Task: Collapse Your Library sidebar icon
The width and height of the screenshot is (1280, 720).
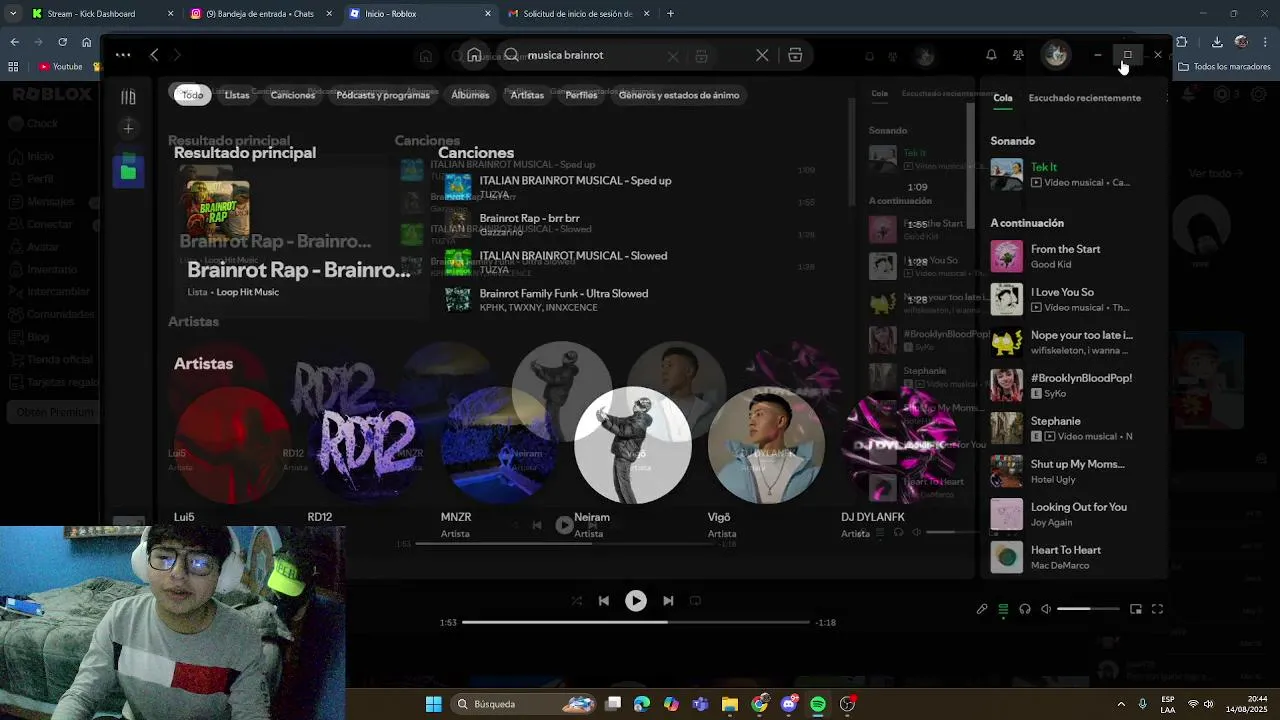Action: 128,97
